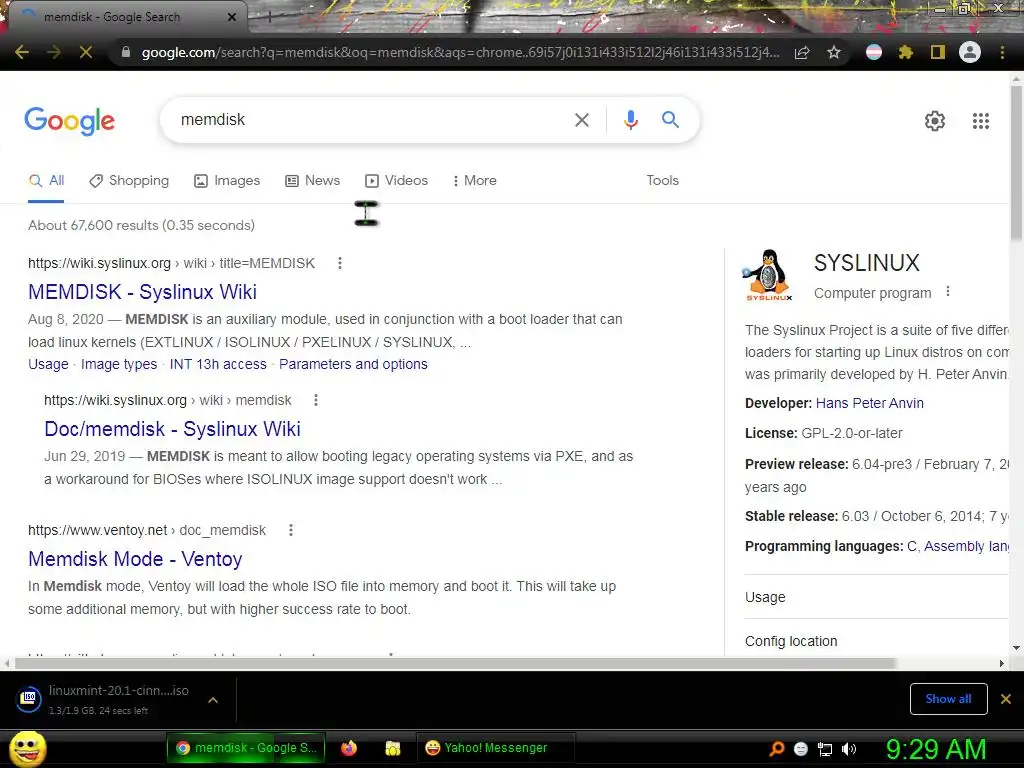Click the tray search magnifier icon

pyautogui.click(x=776, y=749)
